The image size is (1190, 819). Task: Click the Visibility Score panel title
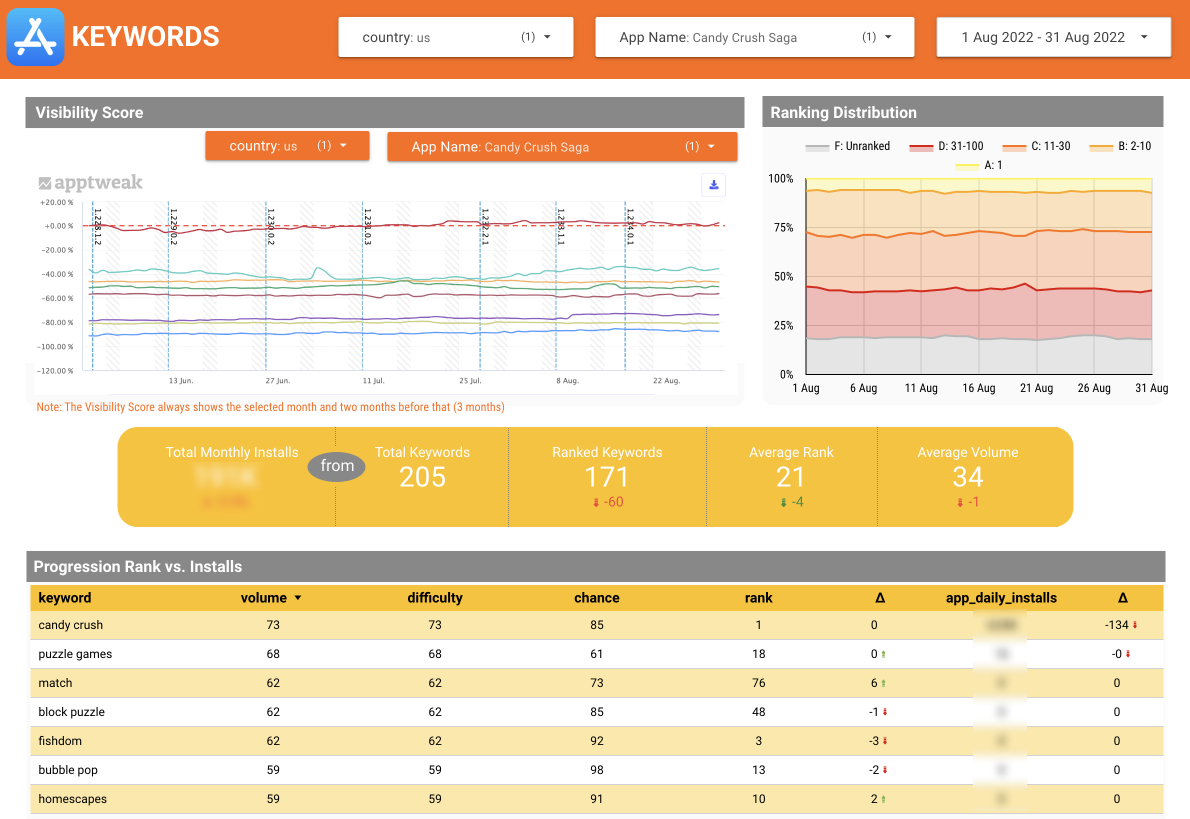coord(89,112)
